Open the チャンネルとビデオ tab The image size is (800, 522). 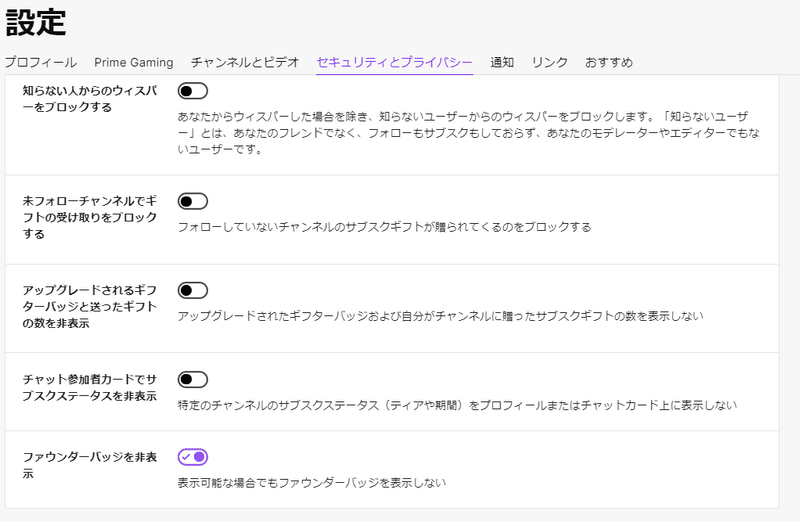245,62
